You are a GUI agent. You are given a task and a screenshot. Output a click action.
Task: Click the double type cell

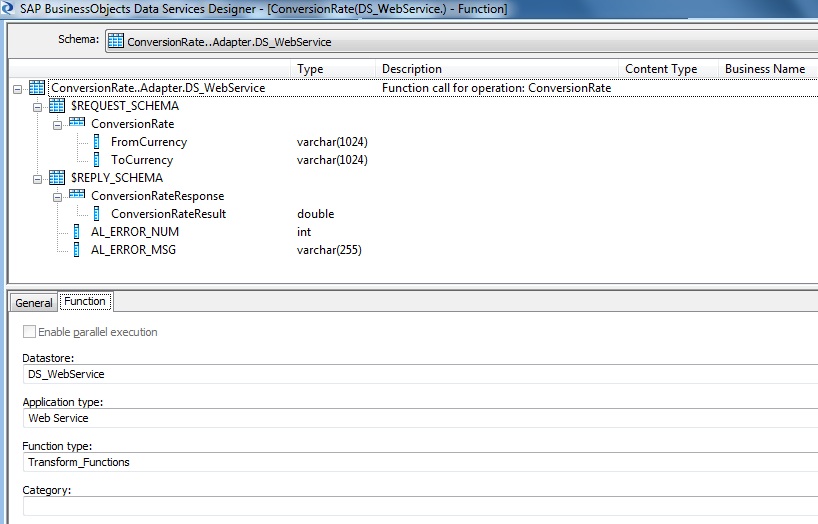[x=316, y=214]
